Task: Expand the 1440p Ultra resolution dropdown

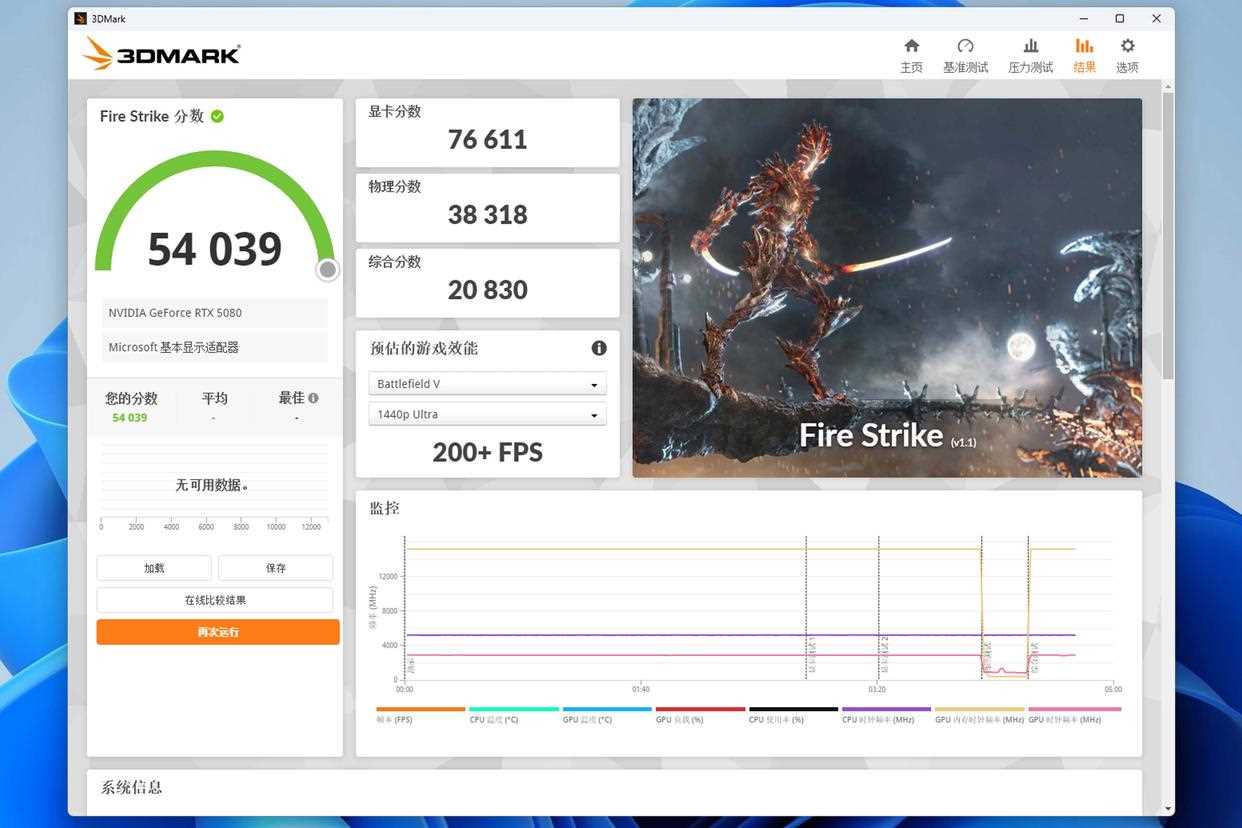Action: click(x=487, y=414)
